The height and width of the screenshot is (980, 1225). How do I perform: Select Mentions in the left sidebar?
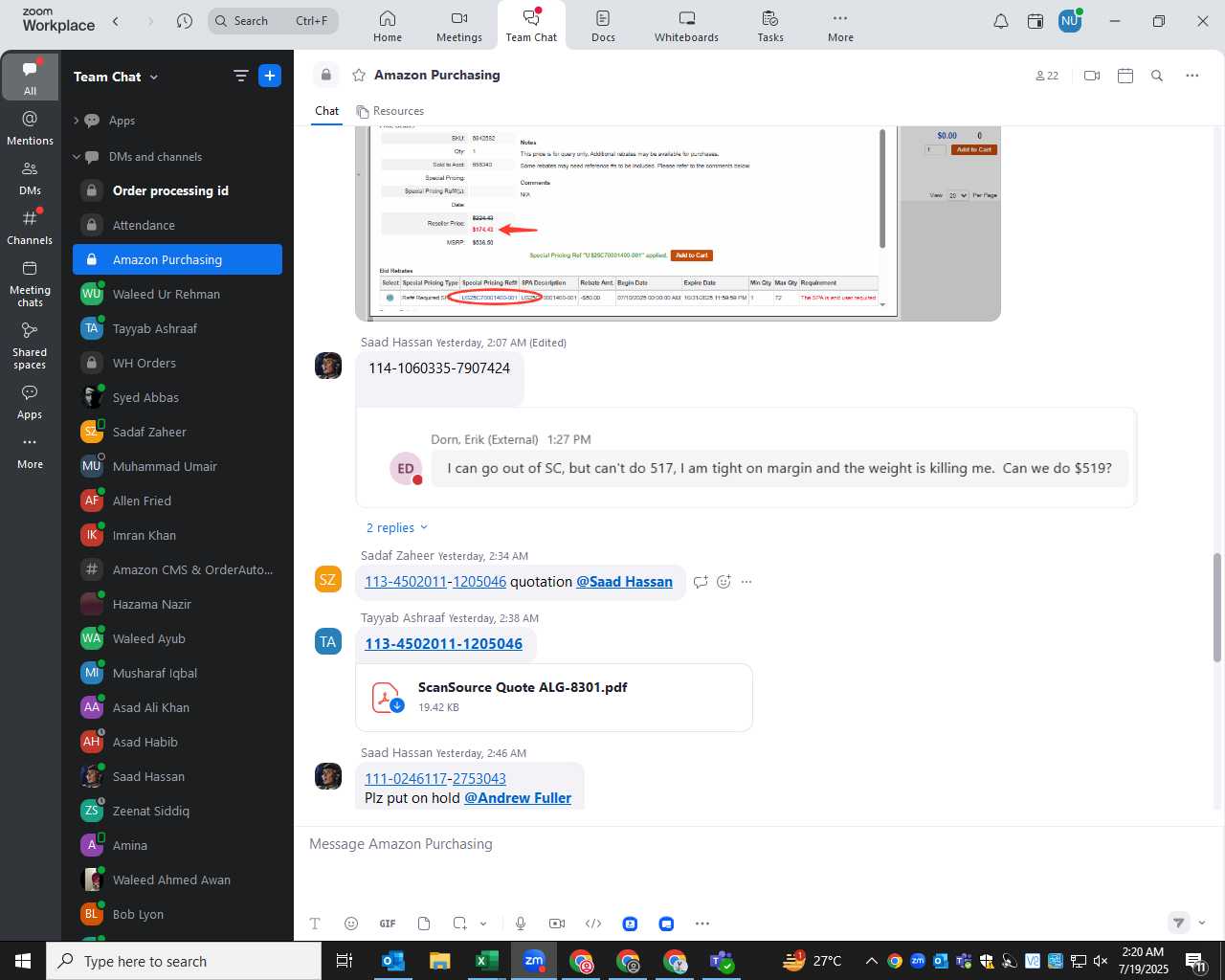coord(30,128)
